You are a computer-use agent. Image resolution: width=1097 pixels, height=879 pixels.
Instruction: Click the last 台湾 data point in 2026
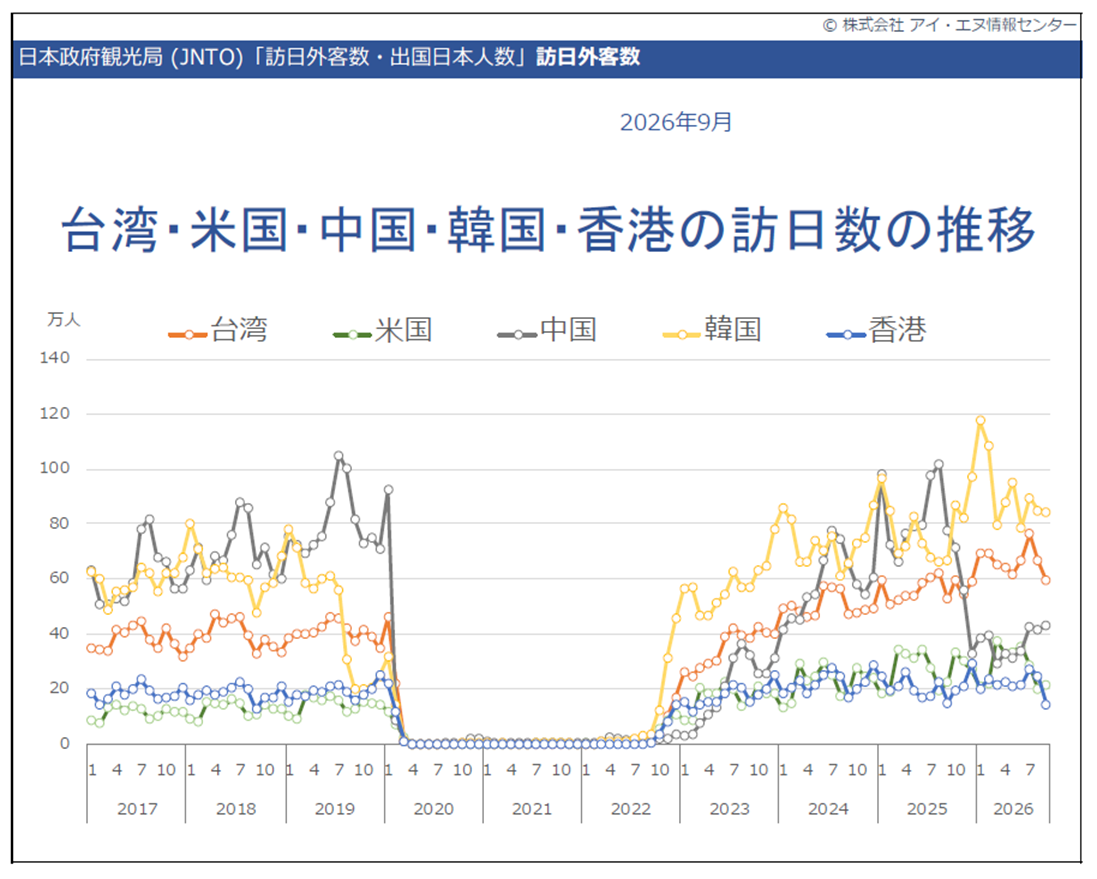coord(1046,579)
